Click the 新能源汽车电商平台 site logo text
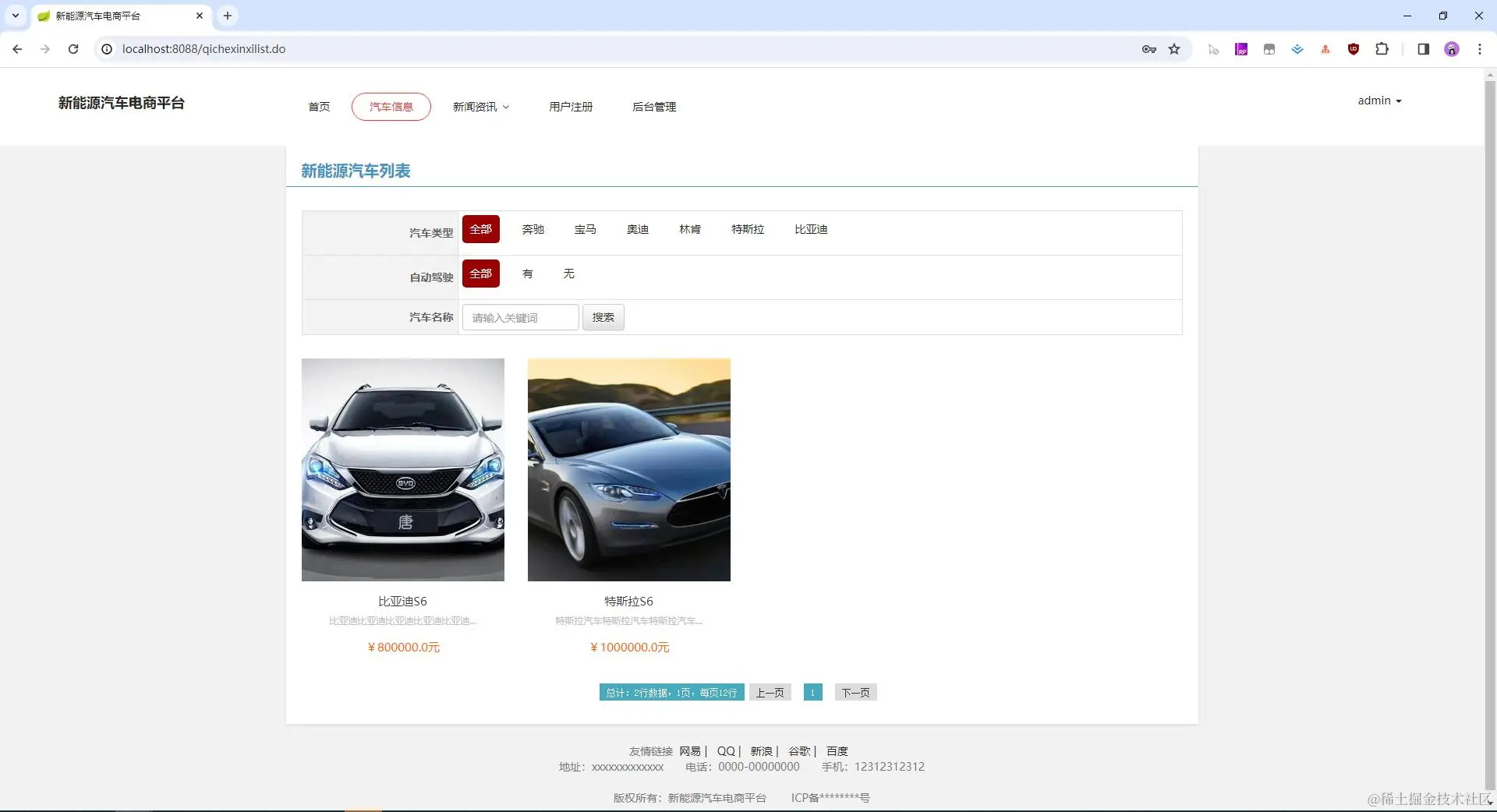The width and height of the screenshot is (1497, 812). coord(122,103)
